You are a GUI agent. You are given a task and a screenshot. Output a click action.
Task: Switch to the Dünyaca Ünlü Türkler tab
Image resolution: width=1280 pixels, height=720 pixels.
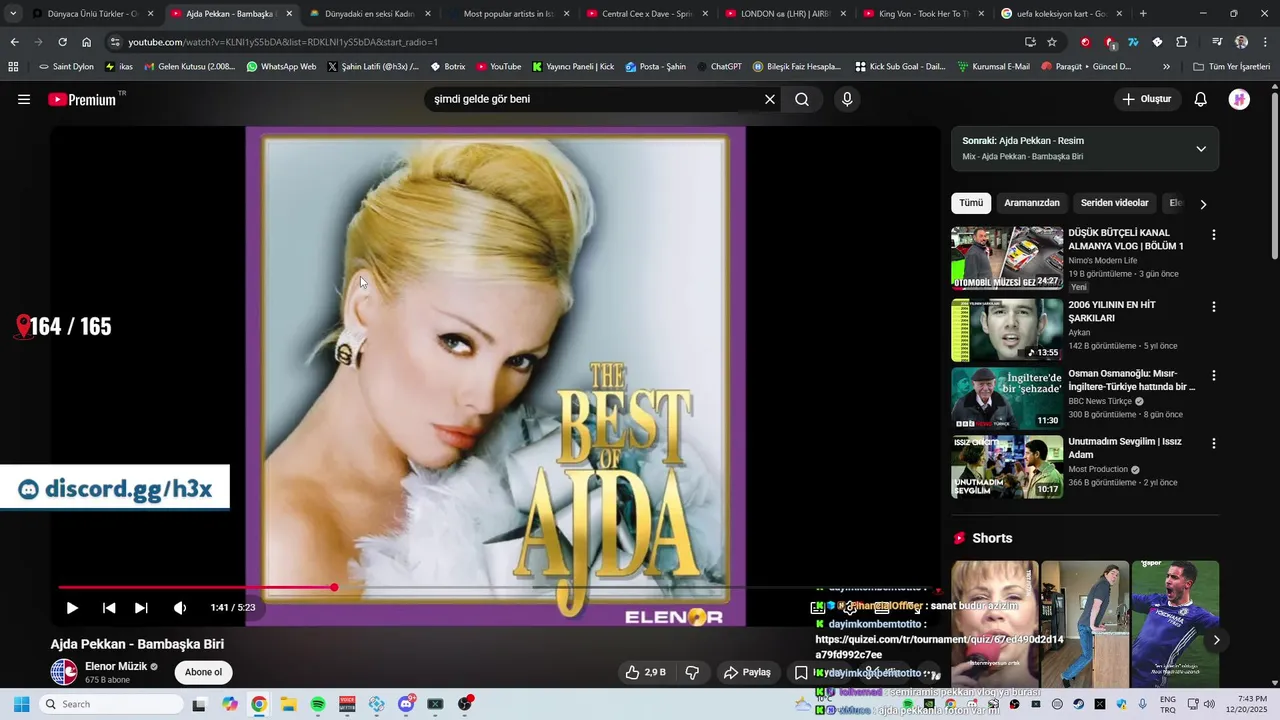coord(93,14)
